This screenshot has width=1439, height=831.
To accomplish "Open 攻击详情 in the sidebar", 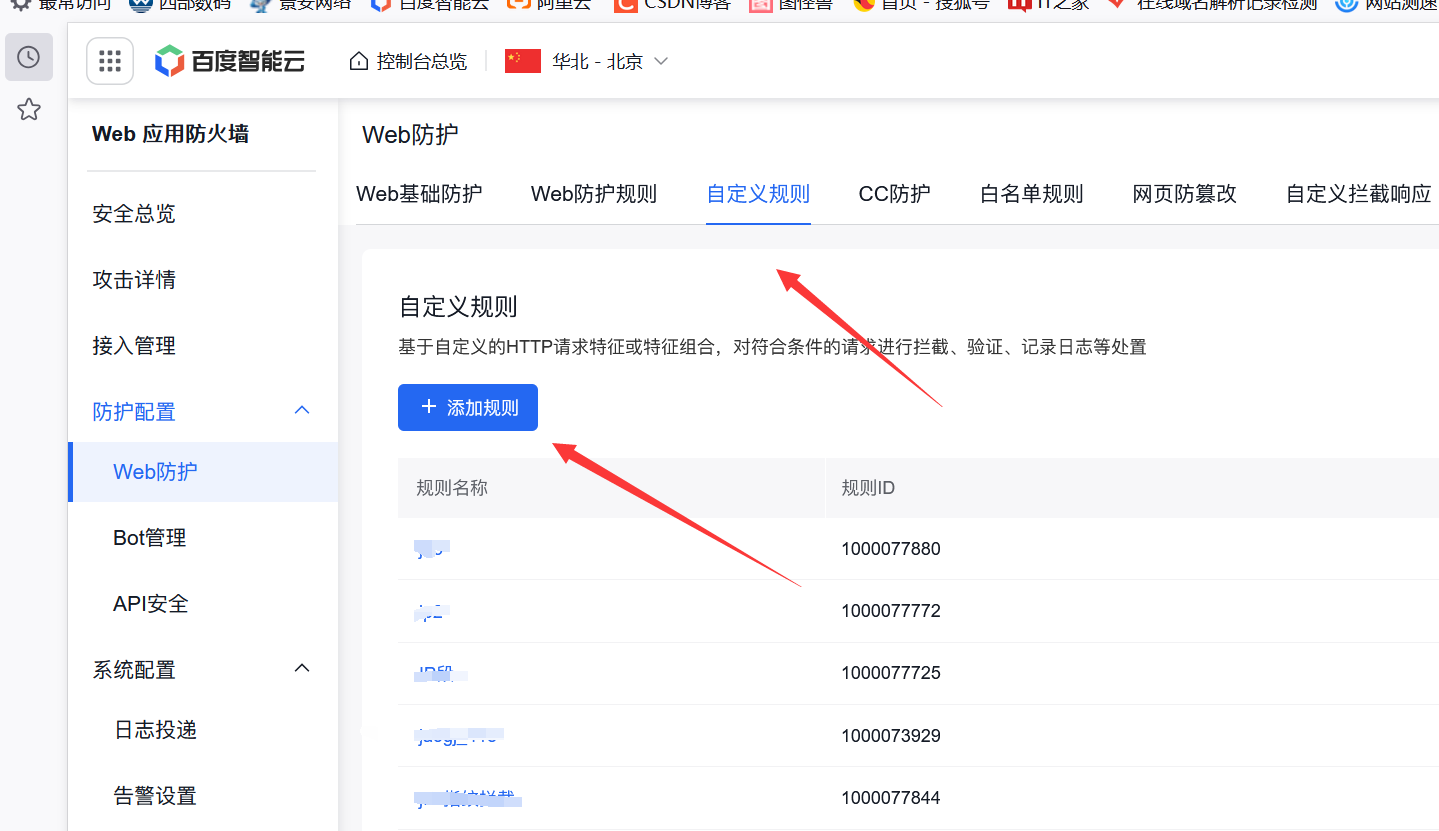I will tap(134, 280).
